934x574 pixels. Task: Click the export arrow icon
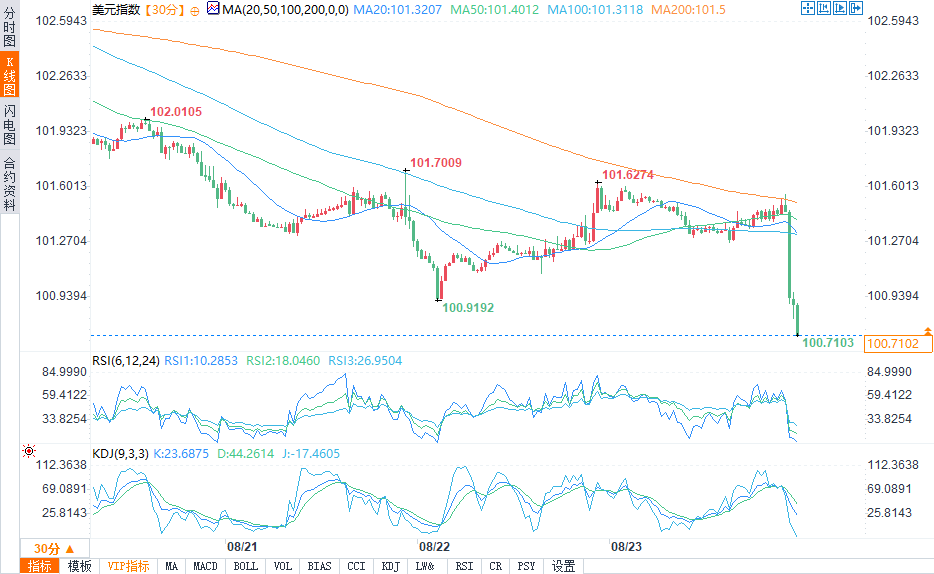[x=856, y=8]
